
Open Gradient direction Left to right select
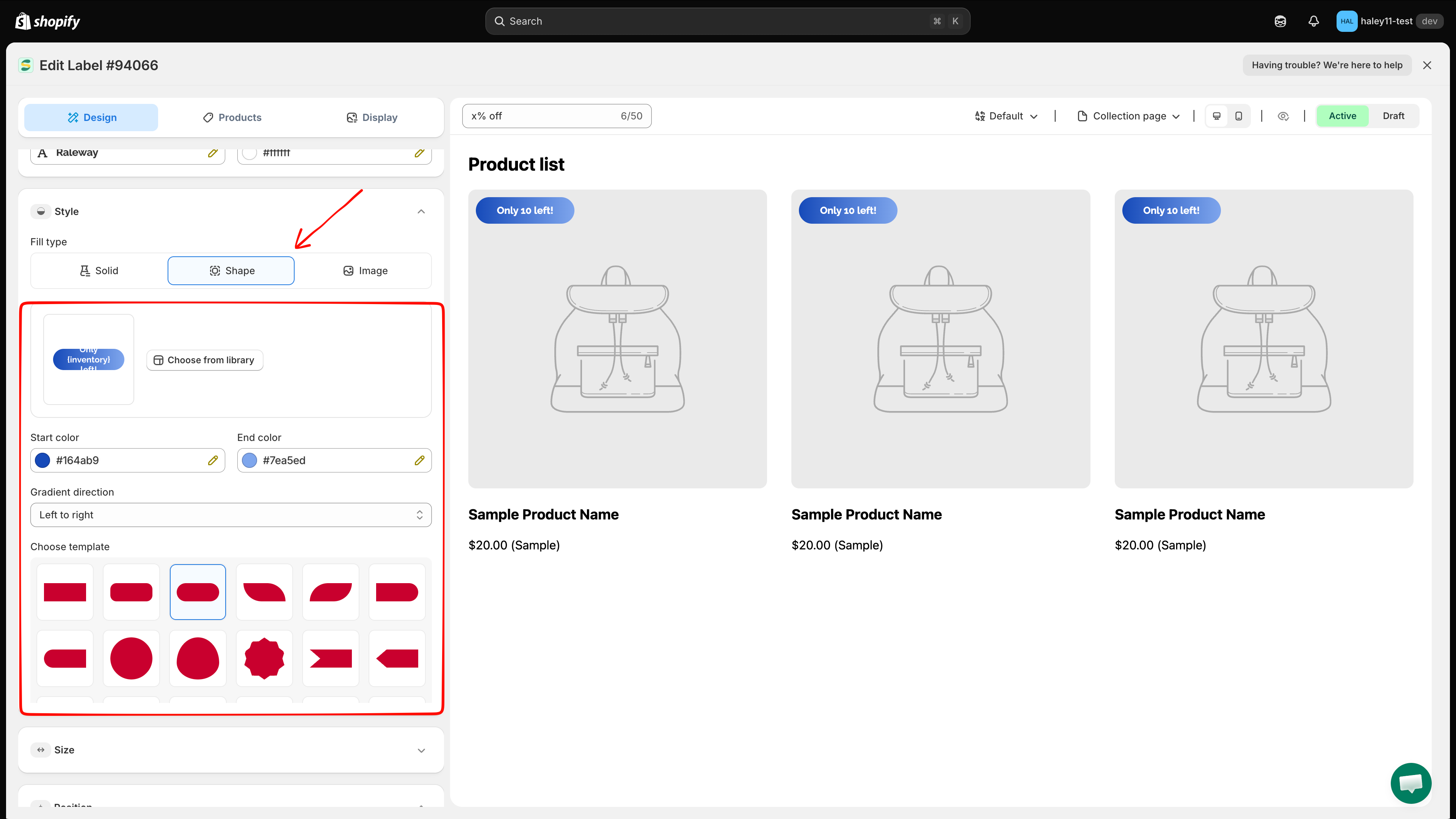[x=231, y=515]
